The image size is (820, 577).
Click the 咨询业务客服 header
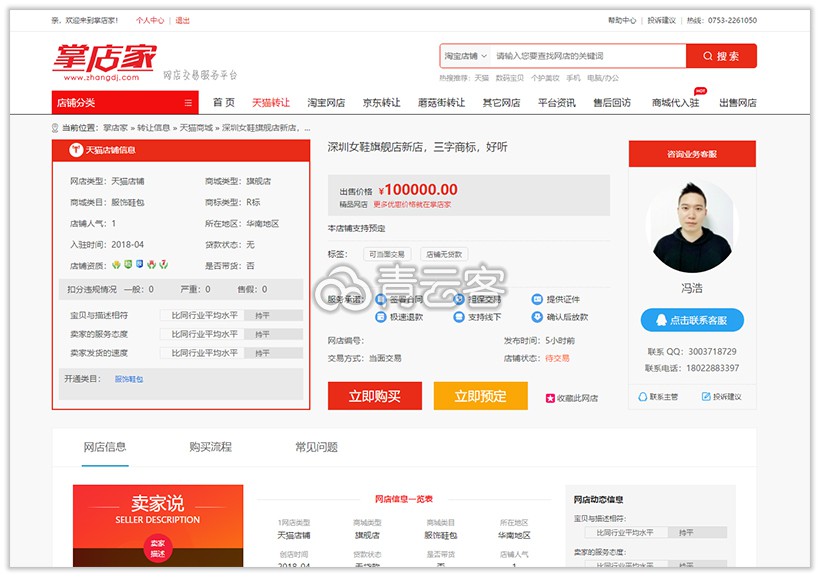pos(692,154)
